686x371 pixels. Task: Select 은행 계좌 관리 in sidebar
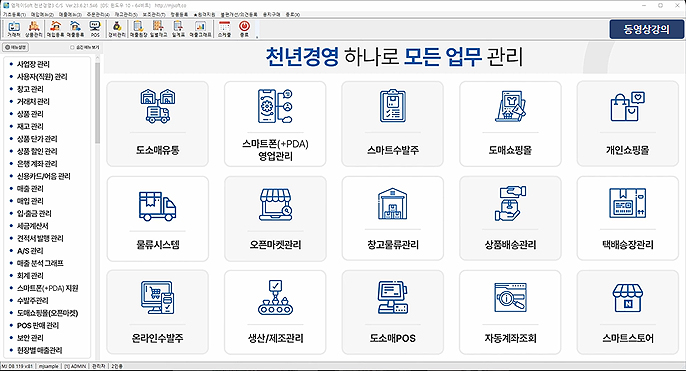(37, 164)
